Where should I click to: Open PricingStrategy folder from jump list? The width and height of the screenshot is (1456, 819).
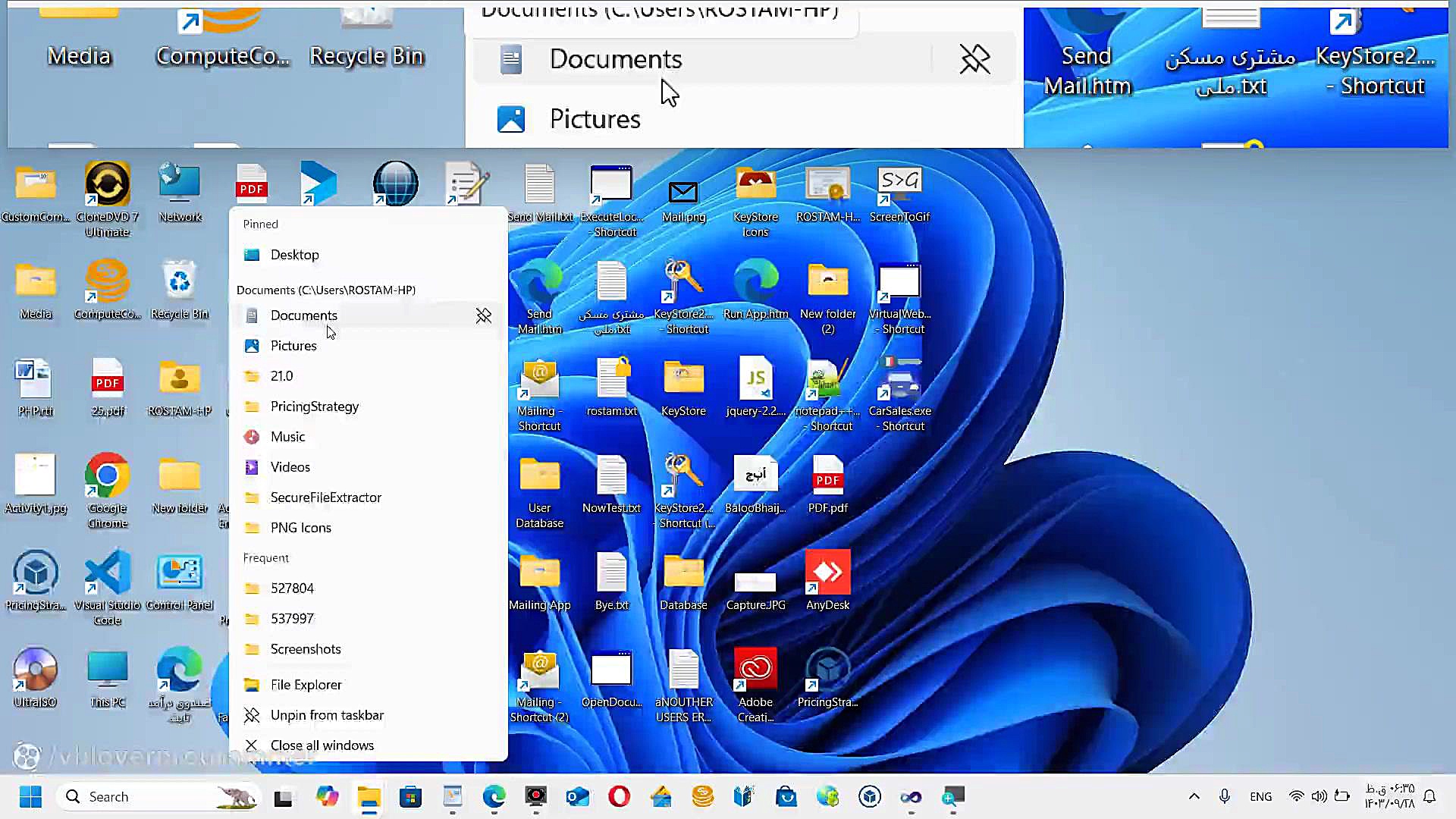pos(369,406)
